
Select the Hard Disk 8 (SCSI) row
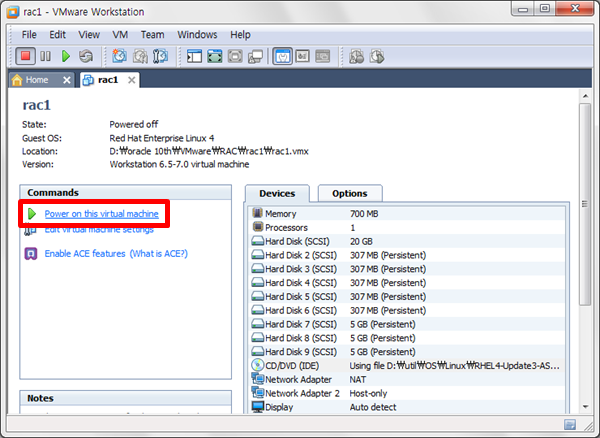[x=407, y=338]
